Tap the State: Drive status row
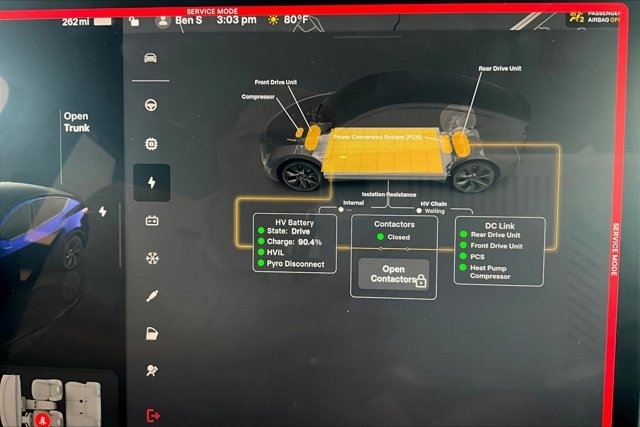The height and width of the screenshot is (427, 640). point(284,231)
